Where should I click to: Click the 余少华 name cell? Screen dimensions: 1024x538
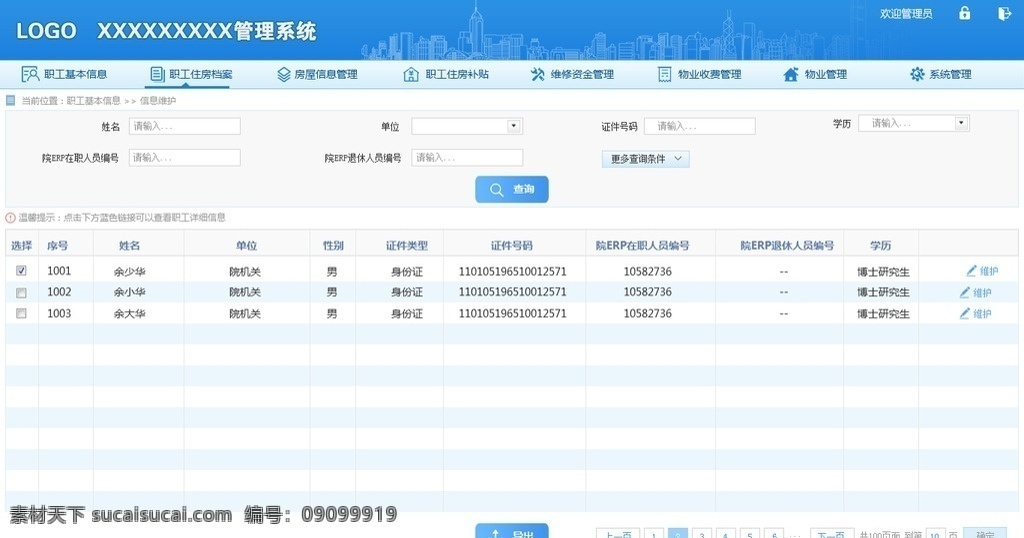pos(129,272)
